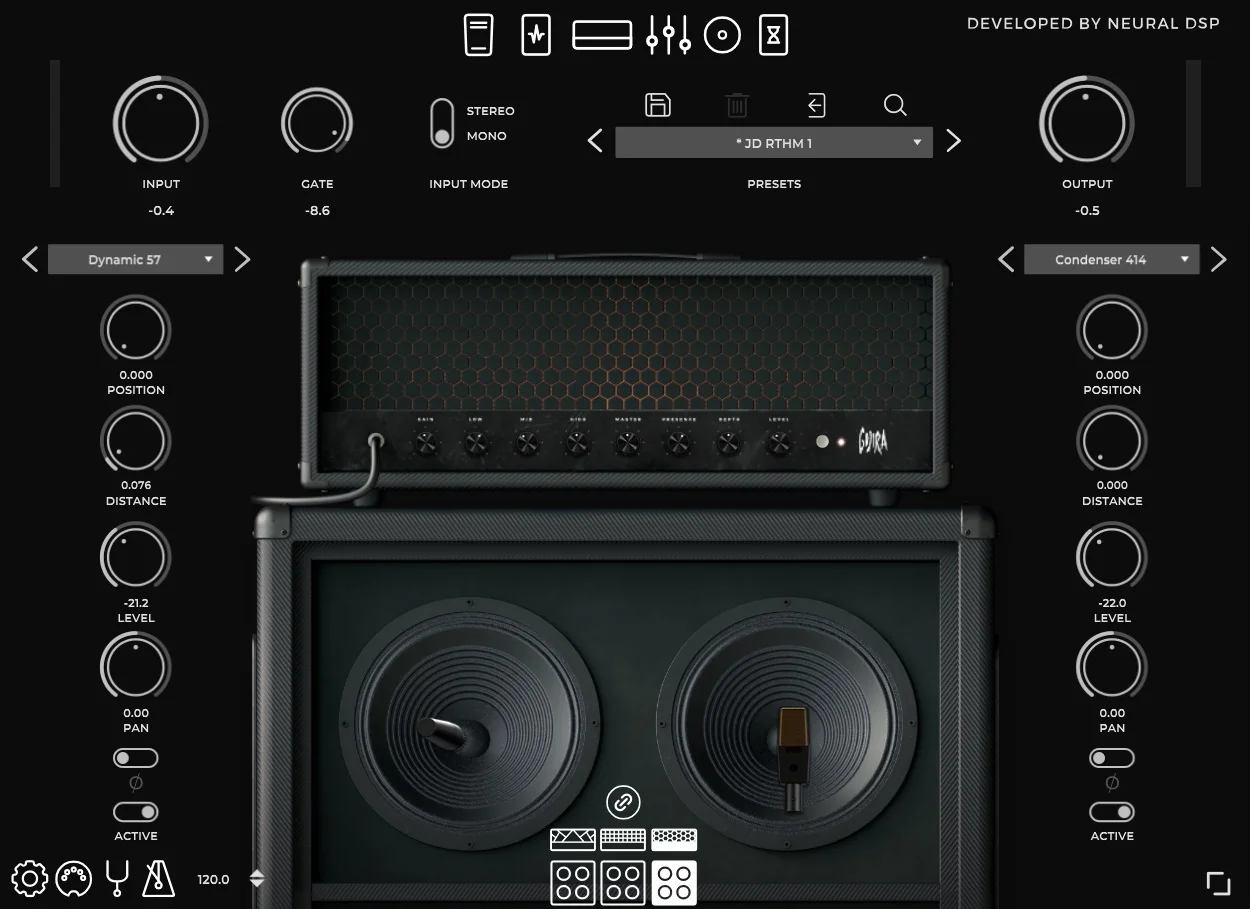
Task: Click the amp PRESENCE knob
Action: click(679, 442)
